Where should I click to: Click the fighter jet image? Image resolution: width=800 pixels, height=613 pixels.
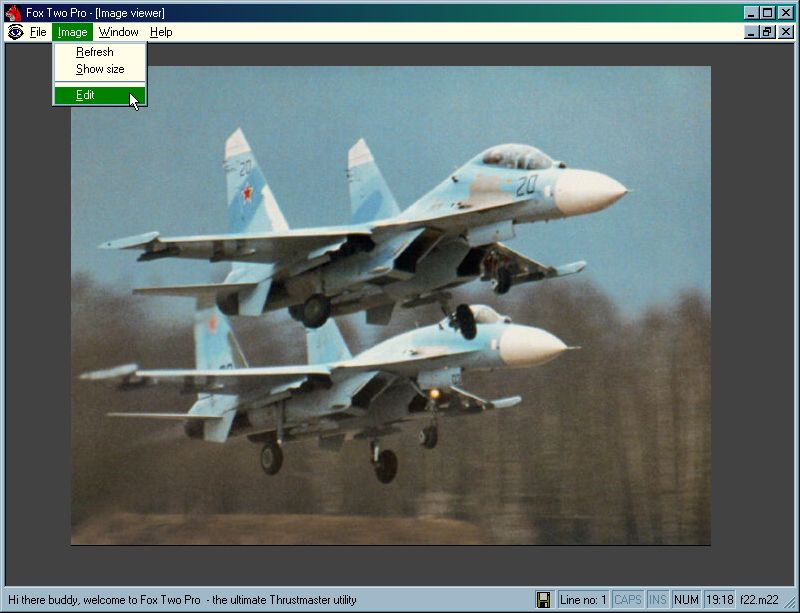[x=390, y=305]
